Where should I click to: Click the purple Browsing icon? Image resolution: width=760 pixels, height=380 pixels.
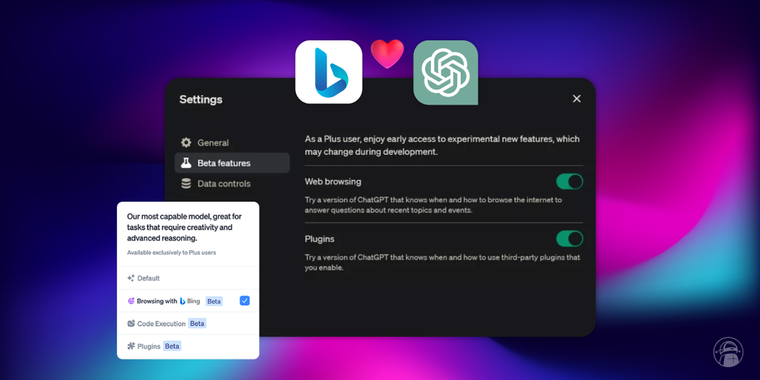tap(131, 301)
